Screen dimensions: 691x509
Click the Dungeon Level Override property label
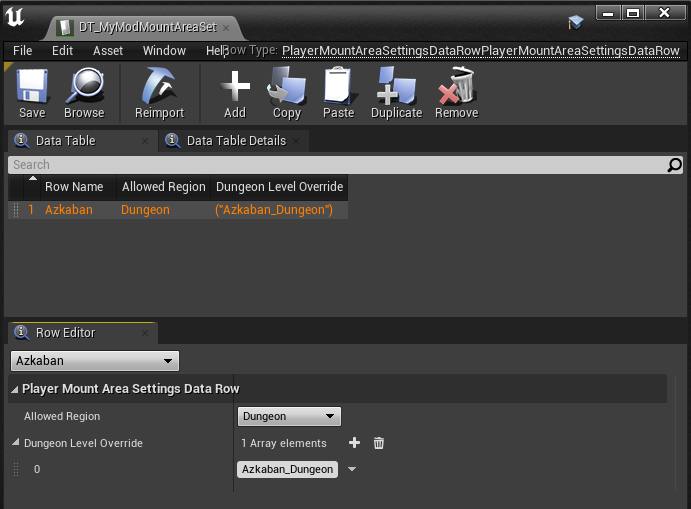83,443
